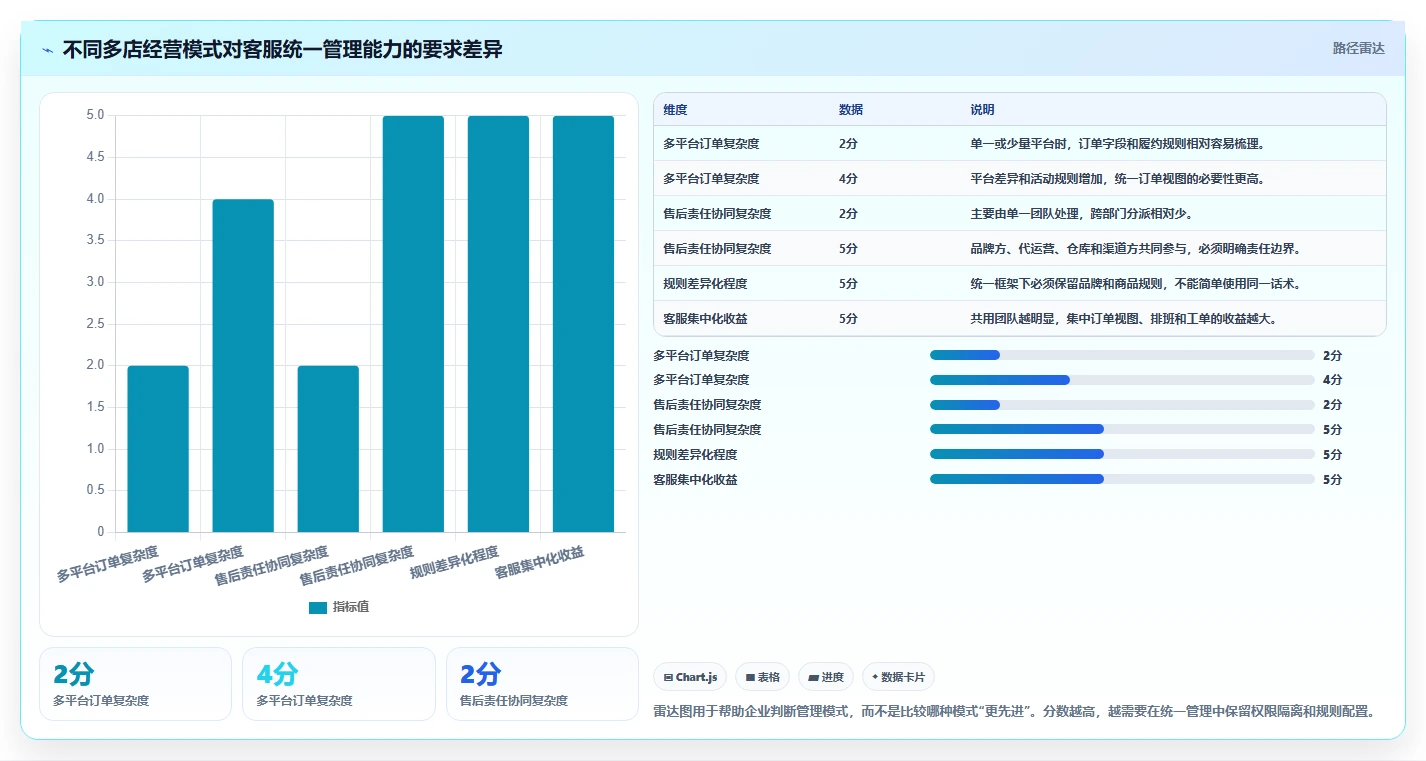Toggle the 指标值 legend color swatch
This screenshot has width=1426, height=761.
pos(318,607)
